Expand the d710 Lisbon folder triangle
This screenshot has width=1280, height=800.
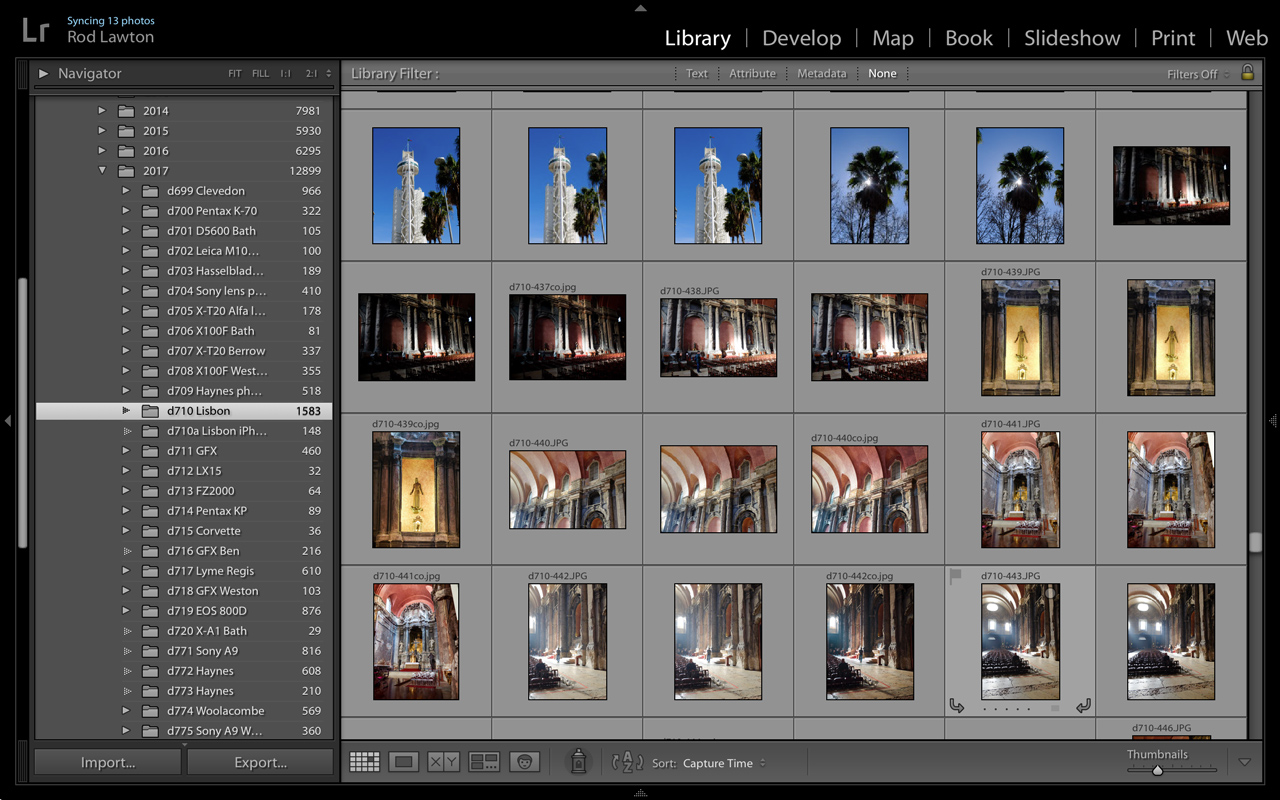[126, 411]
